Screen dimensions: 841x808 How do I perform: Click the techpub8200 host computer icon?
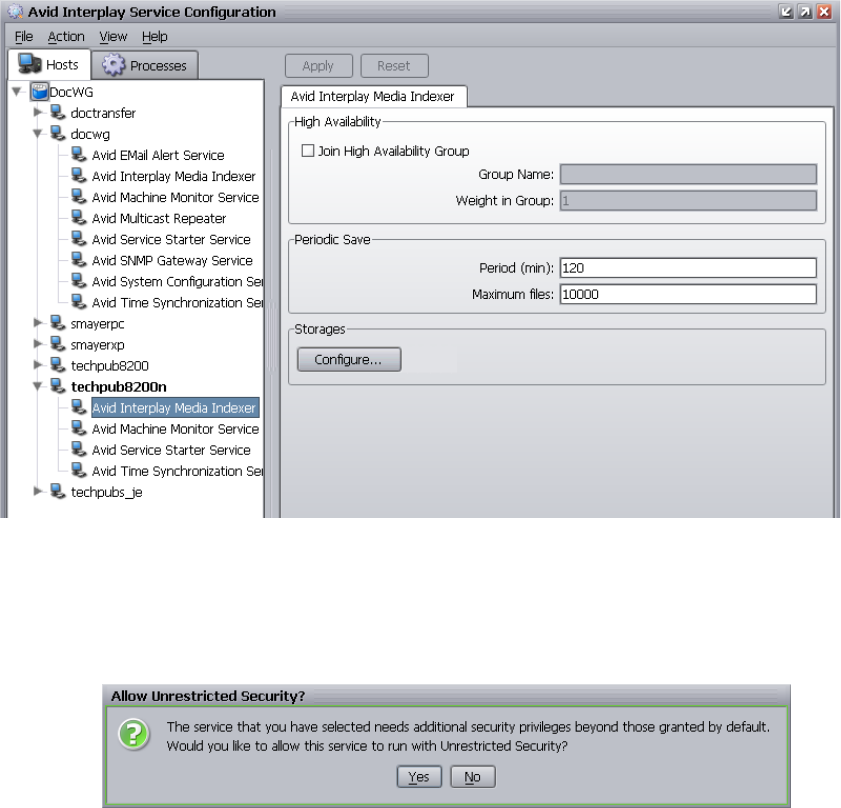pyautogui.click(x=58, y=365)
